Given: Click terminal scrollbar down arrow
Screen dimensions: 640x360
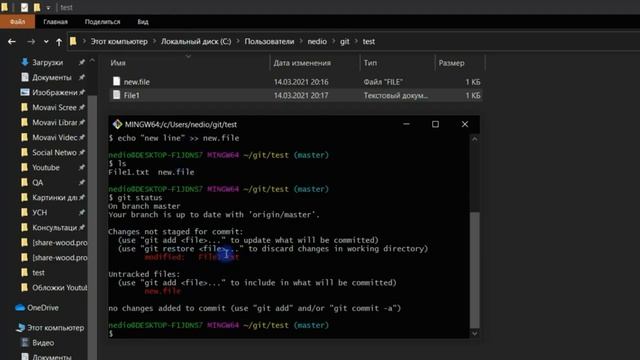Looking at the screenshot, I should tap(475, 334).
